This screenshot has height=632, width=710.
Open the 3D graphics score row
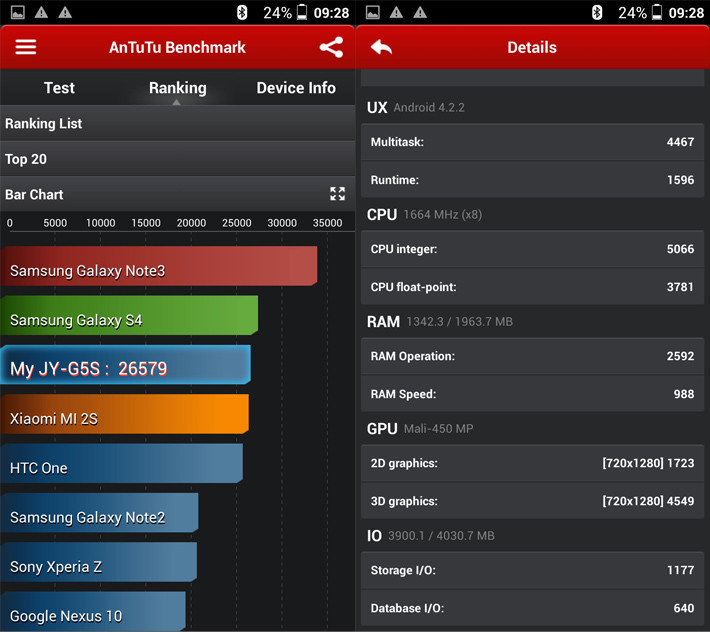pyautogui.click(x=532, y=501)
